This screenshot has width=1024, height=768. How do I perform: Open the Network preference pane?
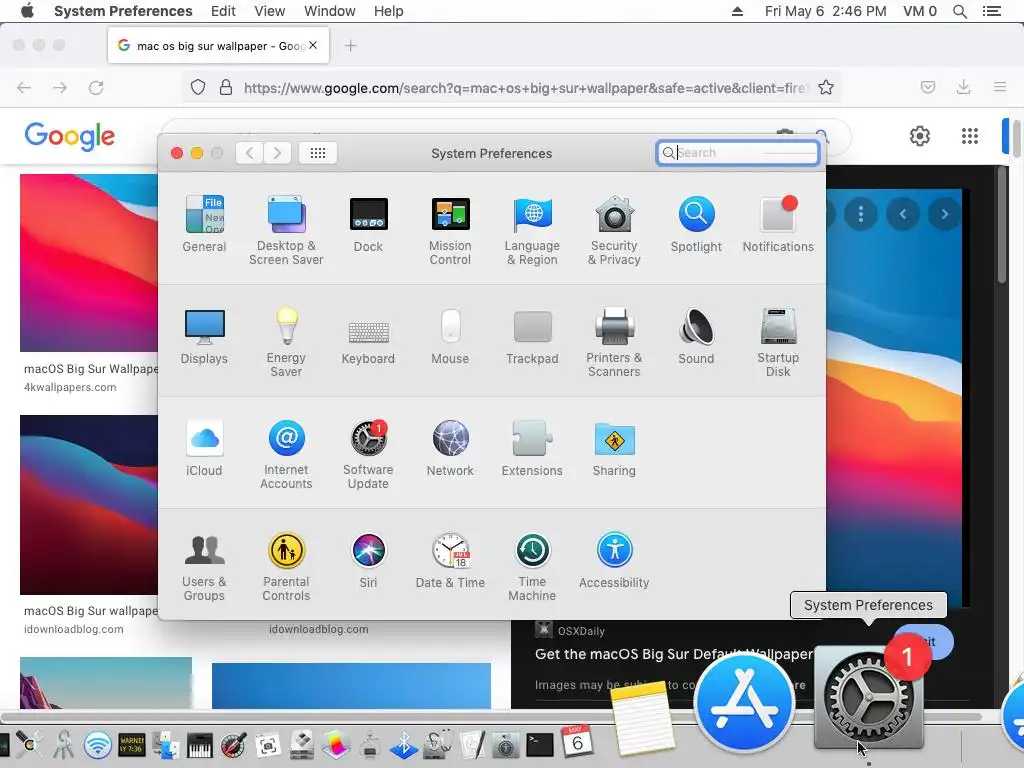450,448
